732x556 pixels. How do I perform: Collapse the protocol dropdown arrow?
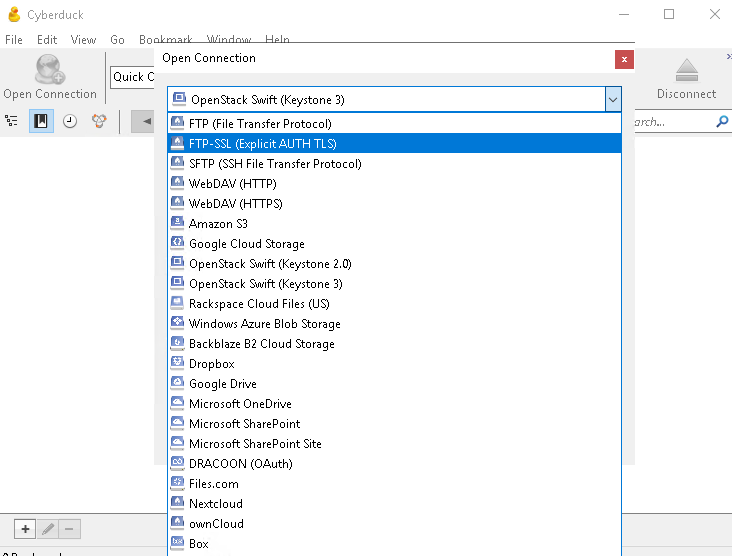[x=613, y=99]
